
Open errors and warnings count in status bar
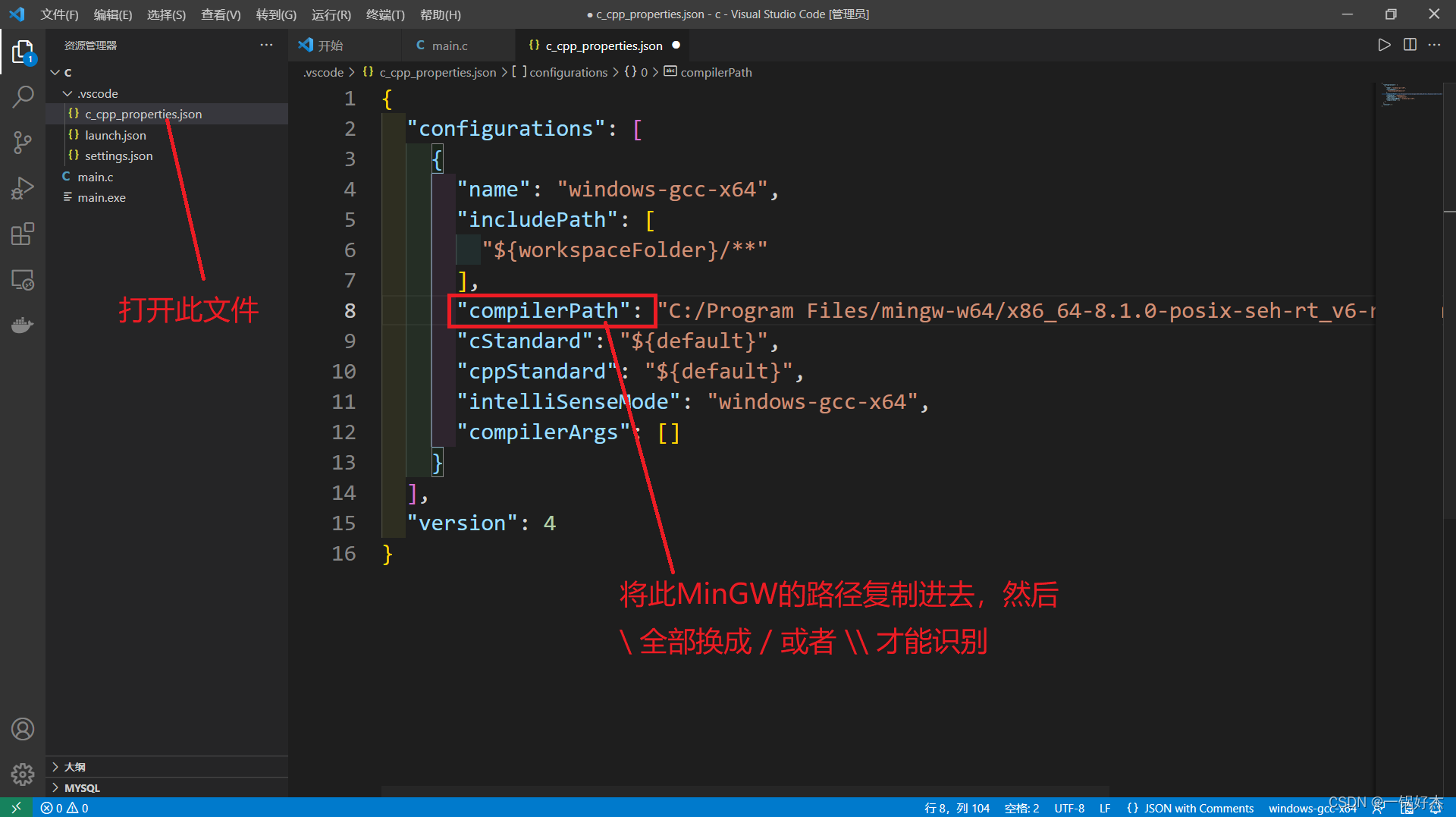64,808
